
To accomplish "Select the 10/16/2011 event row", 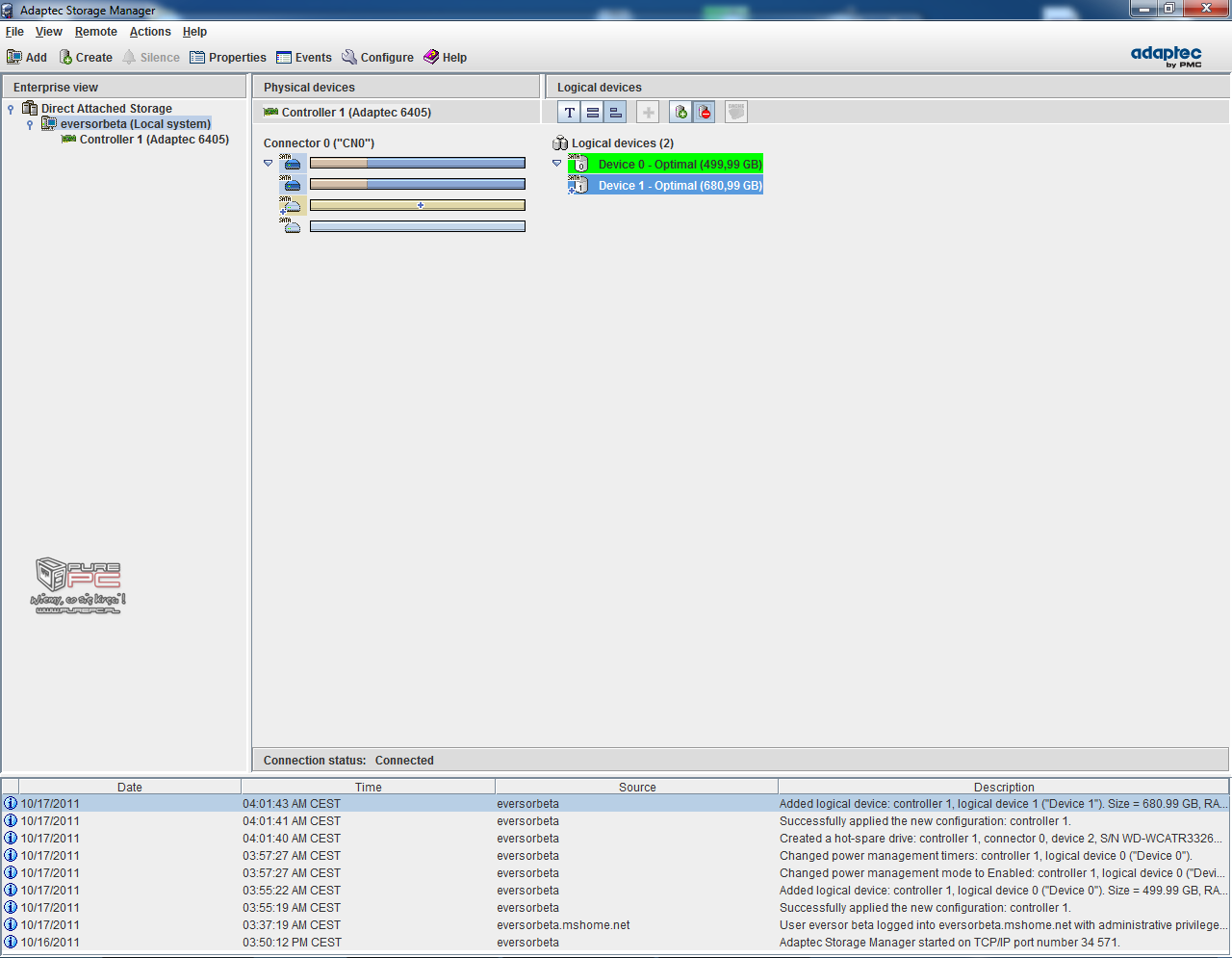I will (x=616, y=943).
